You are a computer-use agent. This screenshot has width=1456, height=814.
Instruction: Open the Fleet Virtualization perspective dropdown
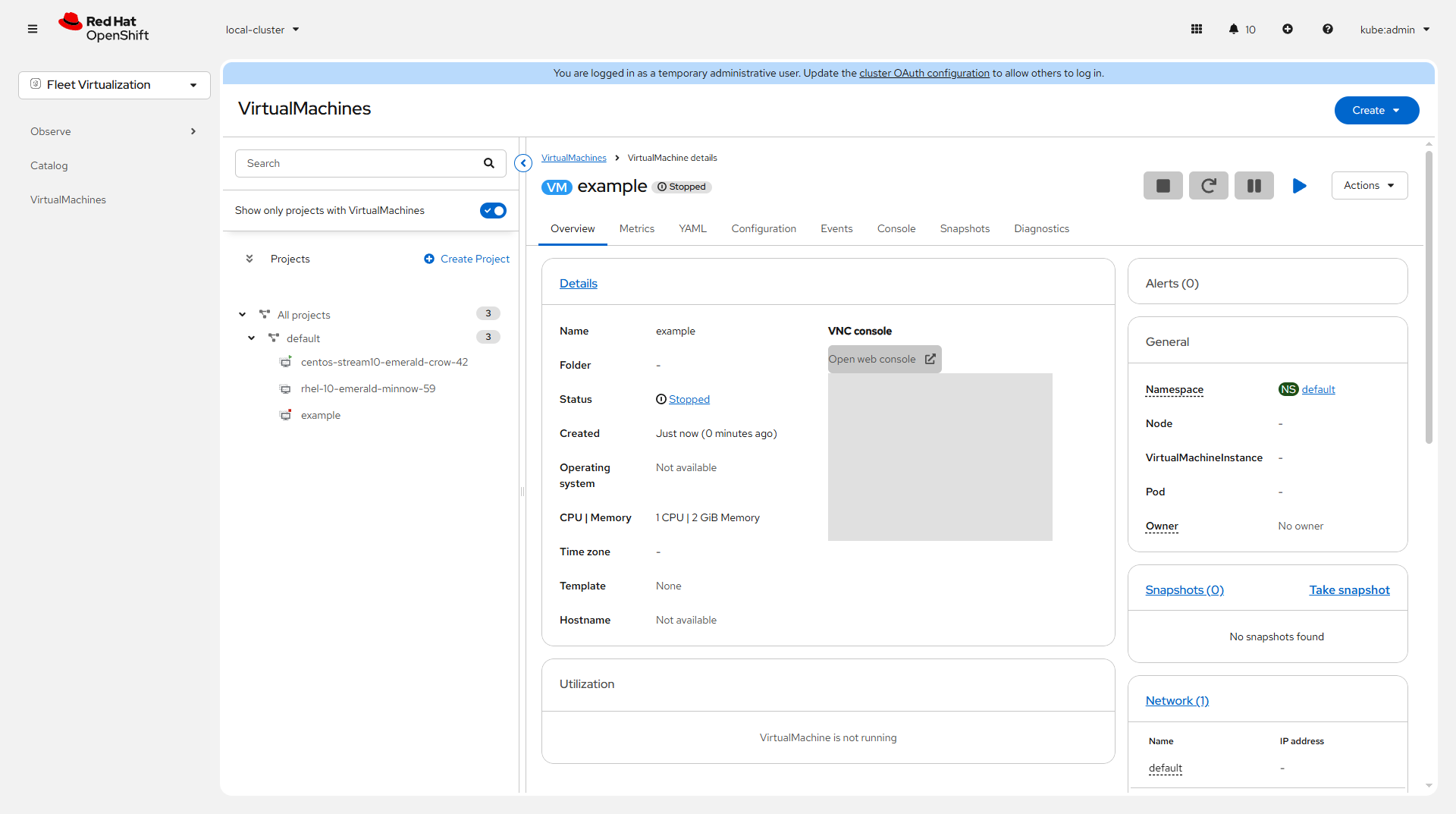pos(115,85)
